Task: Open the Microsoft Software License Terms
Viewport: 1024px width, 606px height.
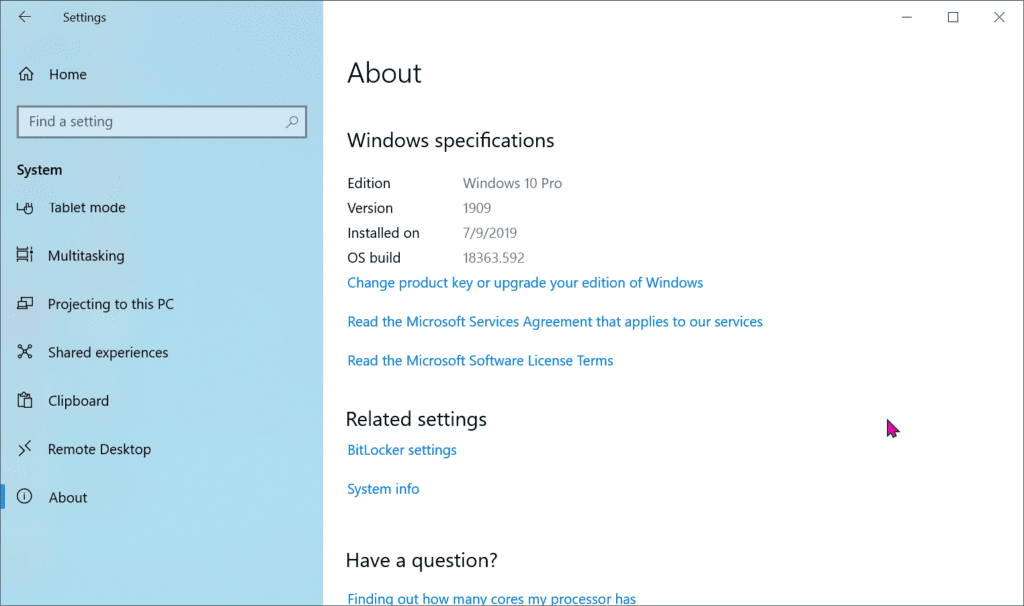Action: (x=480, y=360)
